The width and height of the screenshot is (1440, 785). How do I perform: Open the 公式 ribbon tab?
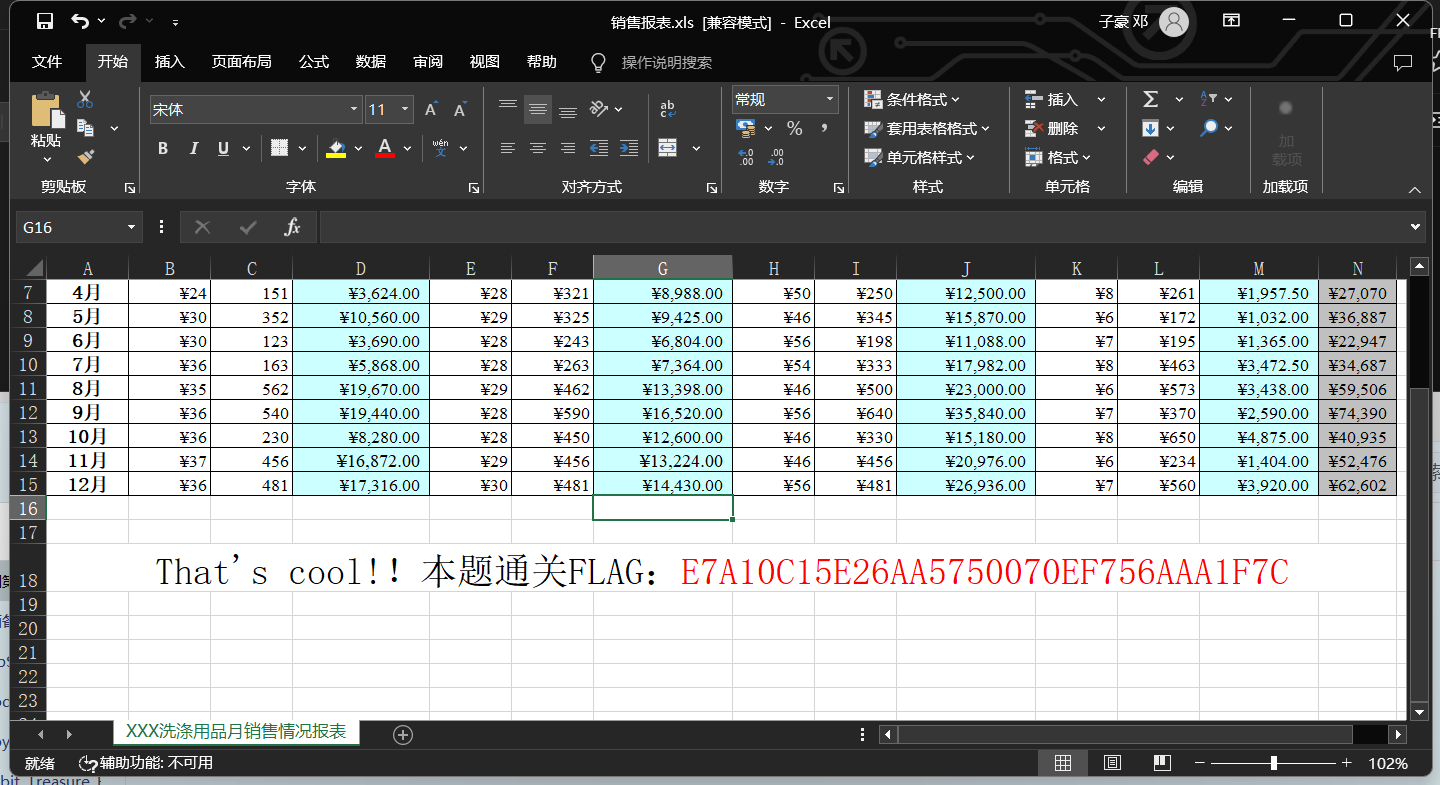(313, 61)
